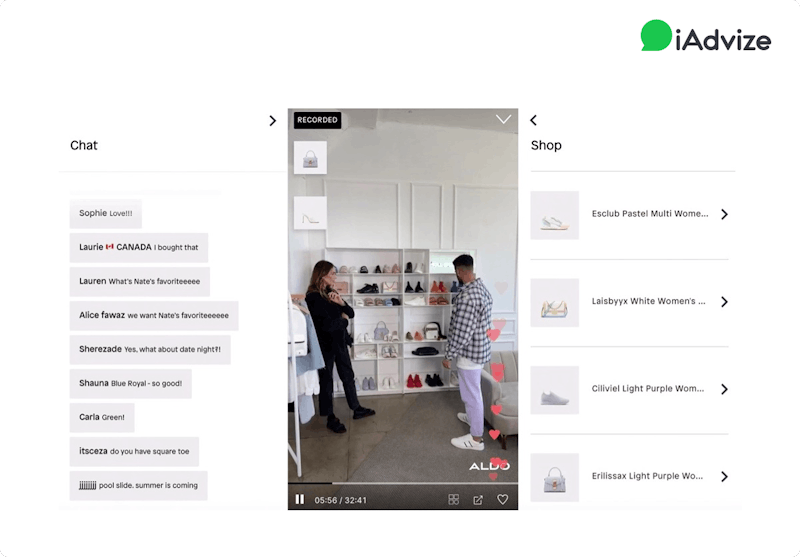Open the grid view icon in player
This screenshot has height=557, width=800.
pos(453,500)
